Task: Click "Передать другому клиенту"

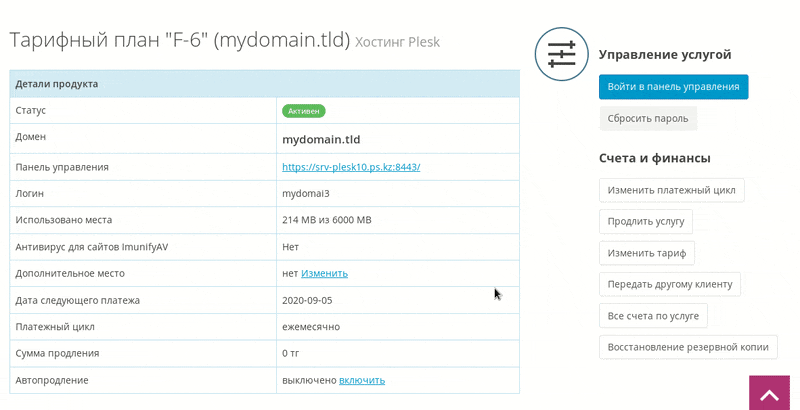Action: click(x=669, y=285)
